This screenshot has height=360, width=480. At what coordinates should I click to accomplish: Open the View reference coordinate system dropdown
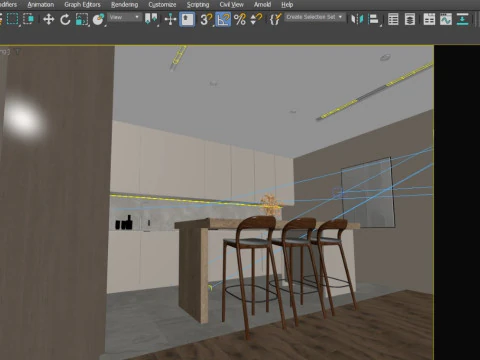(x=124, y=17)
